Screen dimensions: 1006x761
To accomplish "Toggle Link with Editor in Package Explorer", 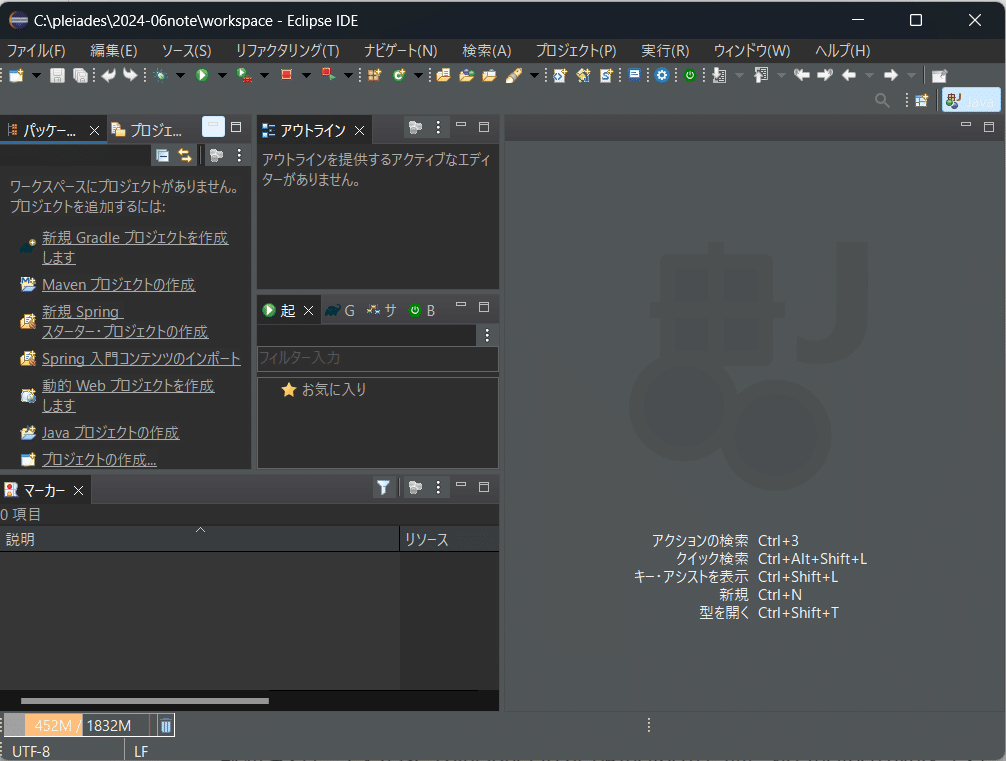I will [185, 155].
